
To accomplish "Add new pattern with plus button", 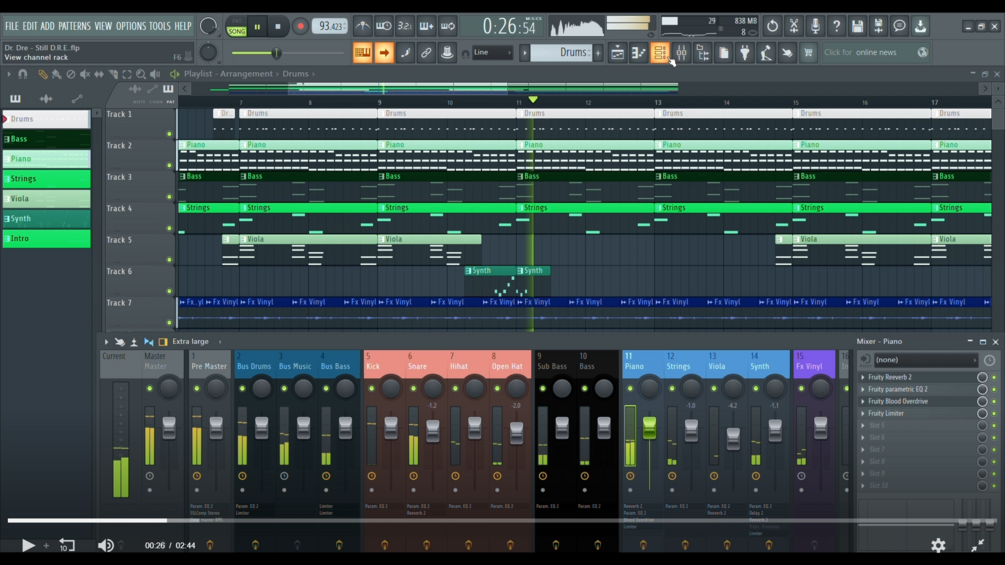I will 598,53.
